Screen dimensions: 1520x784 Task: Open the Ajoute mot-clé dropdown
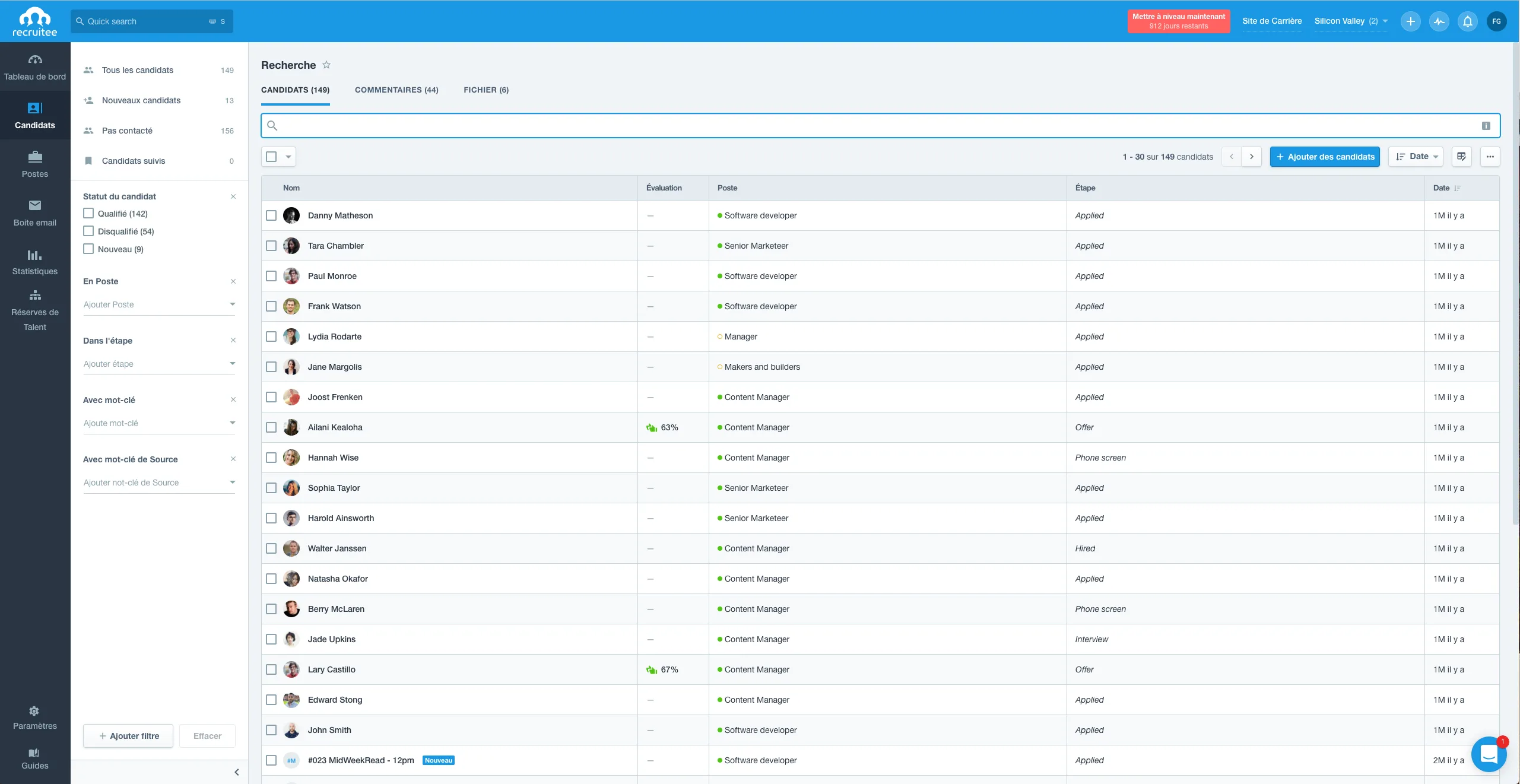[x=159, y=423]
